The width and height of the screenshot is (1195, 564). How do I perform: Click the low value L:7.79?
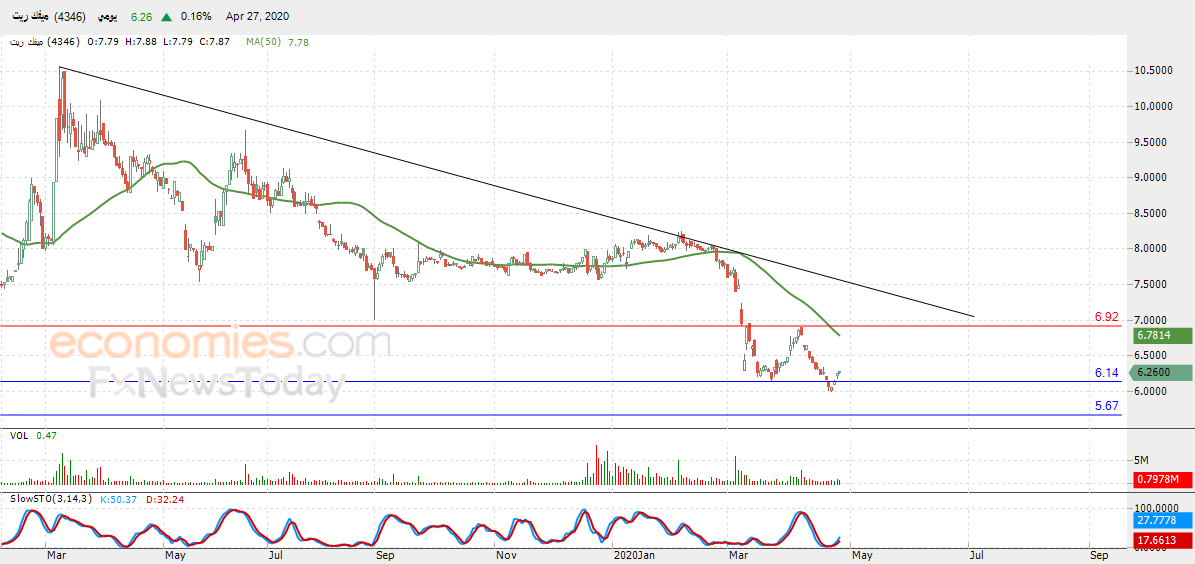coord(176,43)
